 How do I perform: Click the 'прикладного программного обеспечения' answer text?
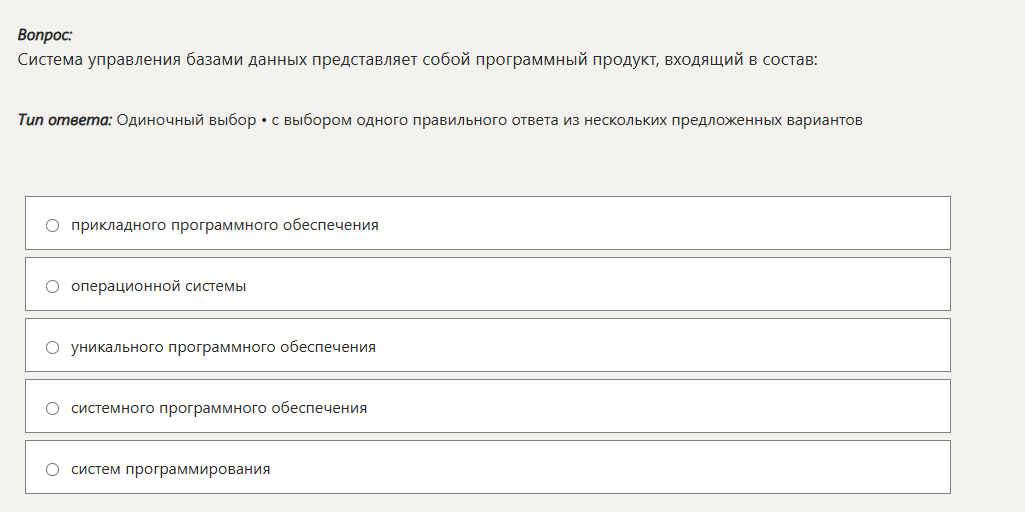(225, 225)
